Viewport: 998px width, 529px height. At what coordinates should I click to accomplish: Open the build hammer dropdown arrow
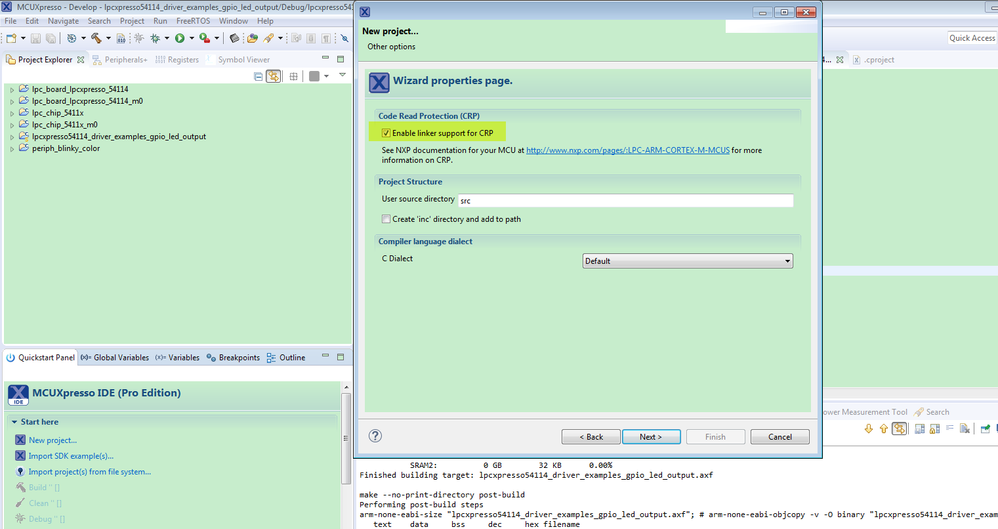point(108,38)
